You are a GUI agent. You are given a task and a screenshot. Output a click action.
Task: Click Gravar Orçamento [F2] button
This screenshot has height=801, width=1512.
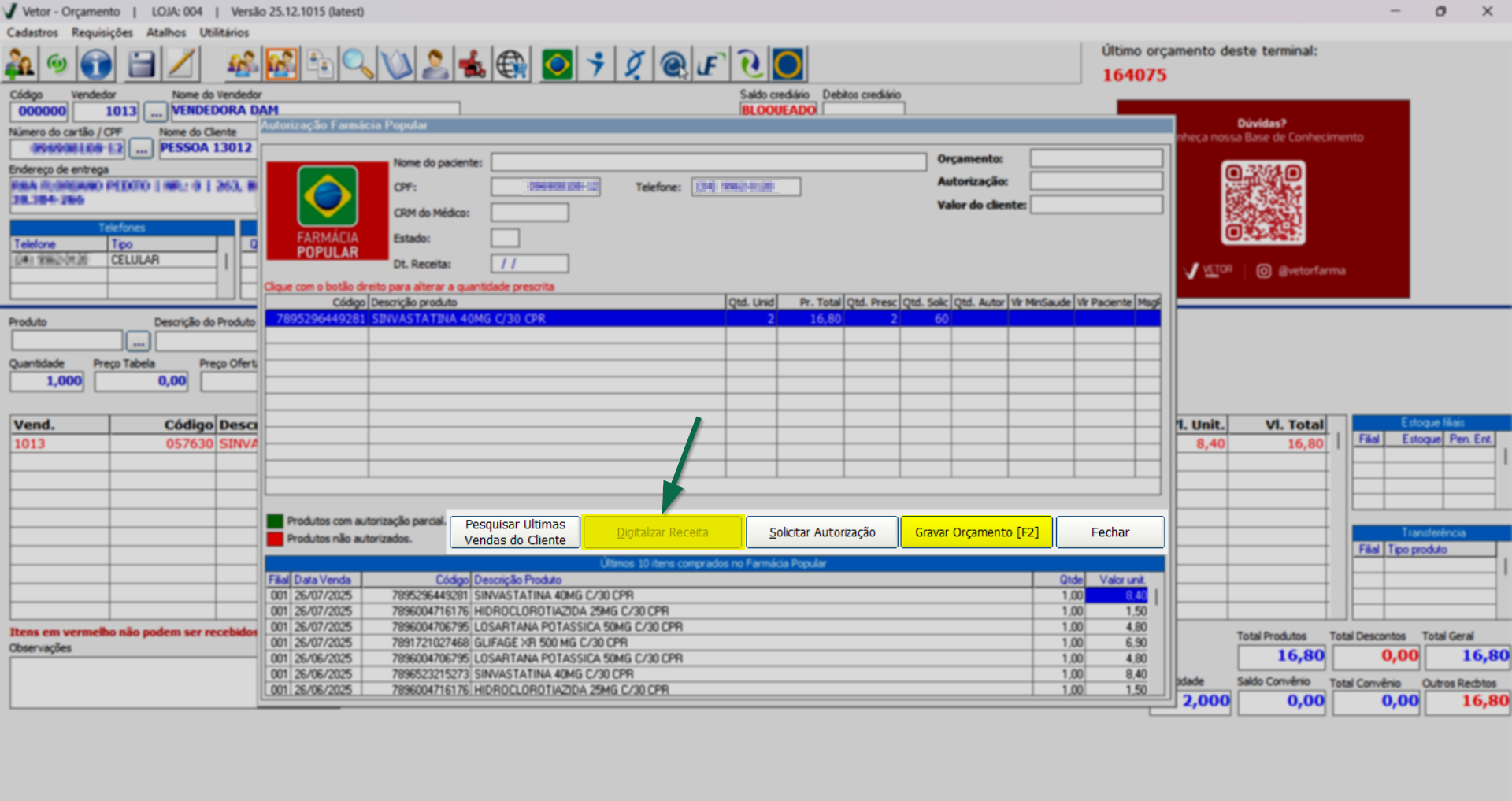point(976,532)
